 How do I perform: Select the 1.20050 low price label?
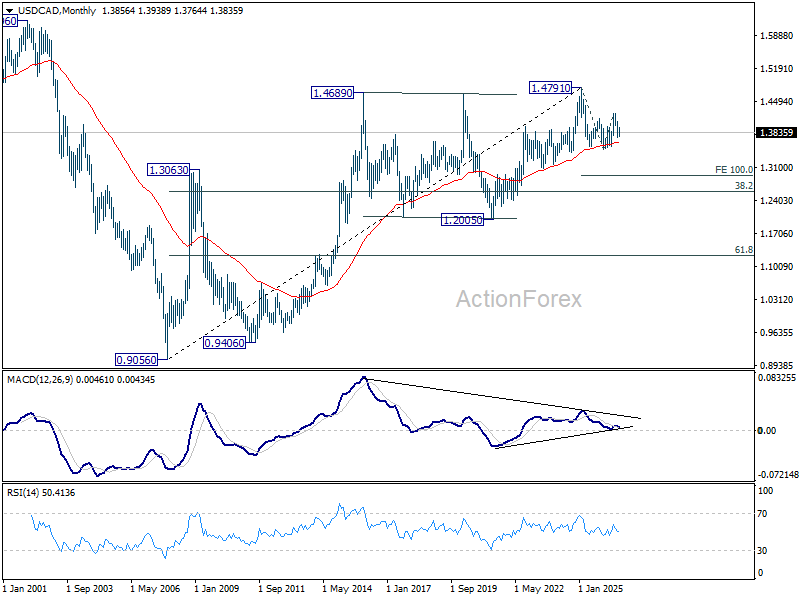[462, 220]
